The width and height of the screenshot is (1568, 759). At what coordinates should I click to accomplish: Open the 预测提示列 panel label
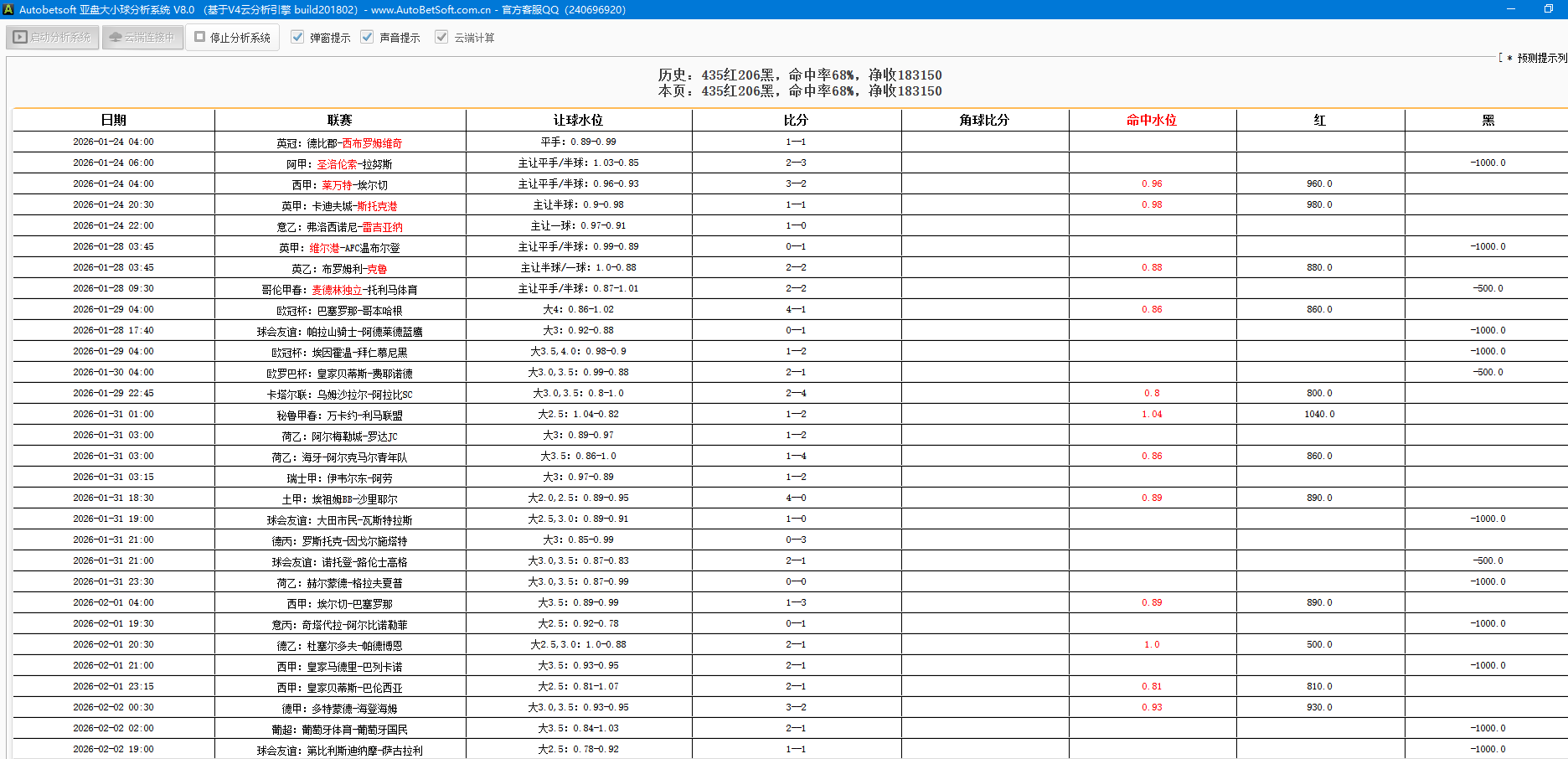1541,58
